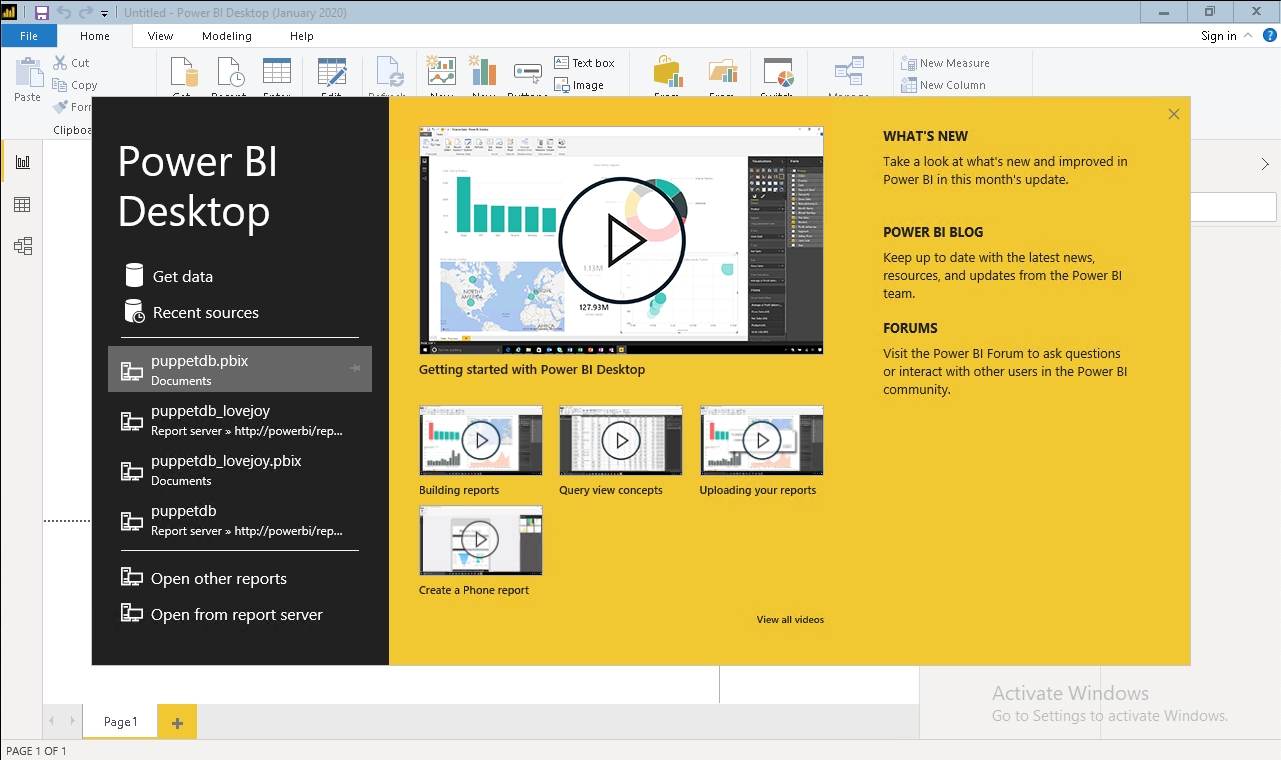The width and height of the screenshot is (1281, 760).
Task: Add a new page with the plus button
Action: click(x=177, y=722)
